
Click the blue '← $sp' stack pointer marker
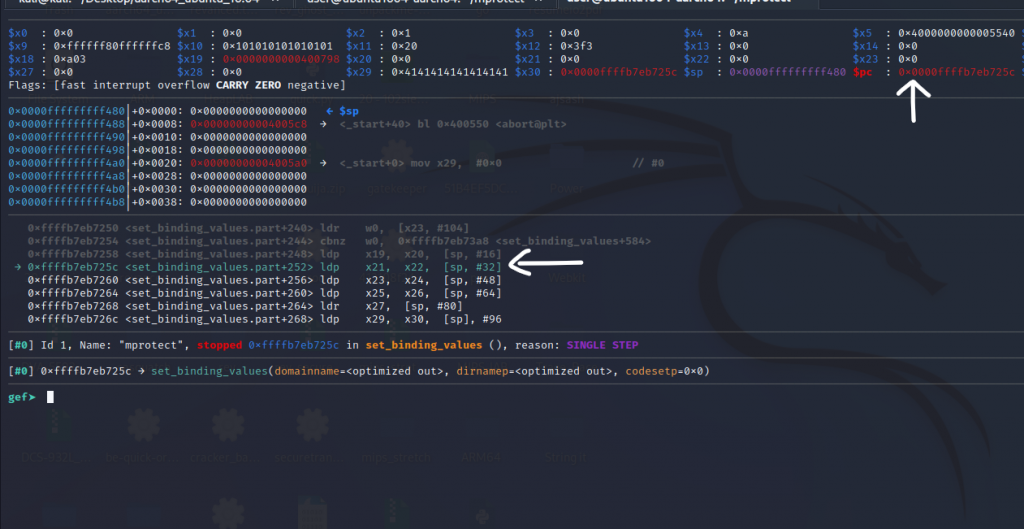(x=343, y=110)
